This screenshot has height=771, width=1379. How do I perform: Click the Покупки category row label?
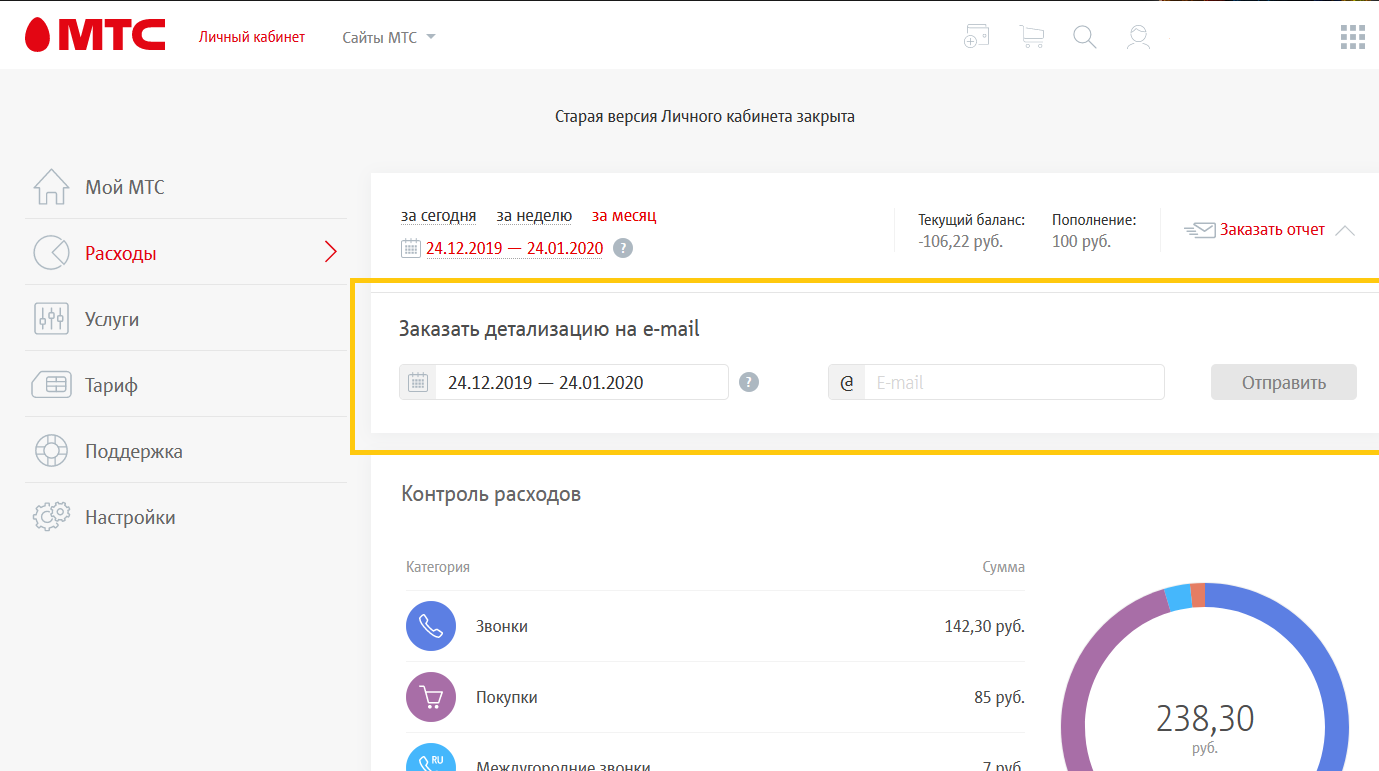click(x=506, y=697)
